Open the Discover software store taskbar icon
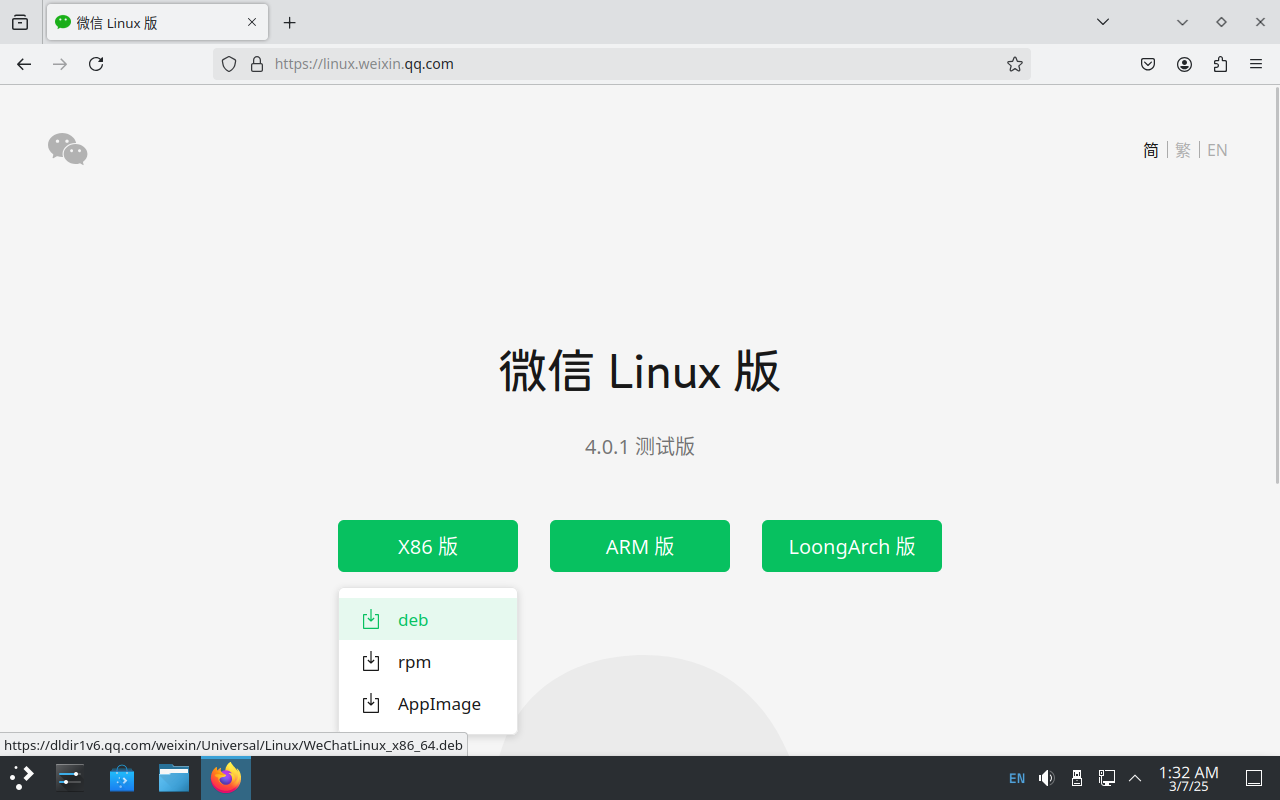This screenshot has width=1280, height=800. (x=122, y=778)
